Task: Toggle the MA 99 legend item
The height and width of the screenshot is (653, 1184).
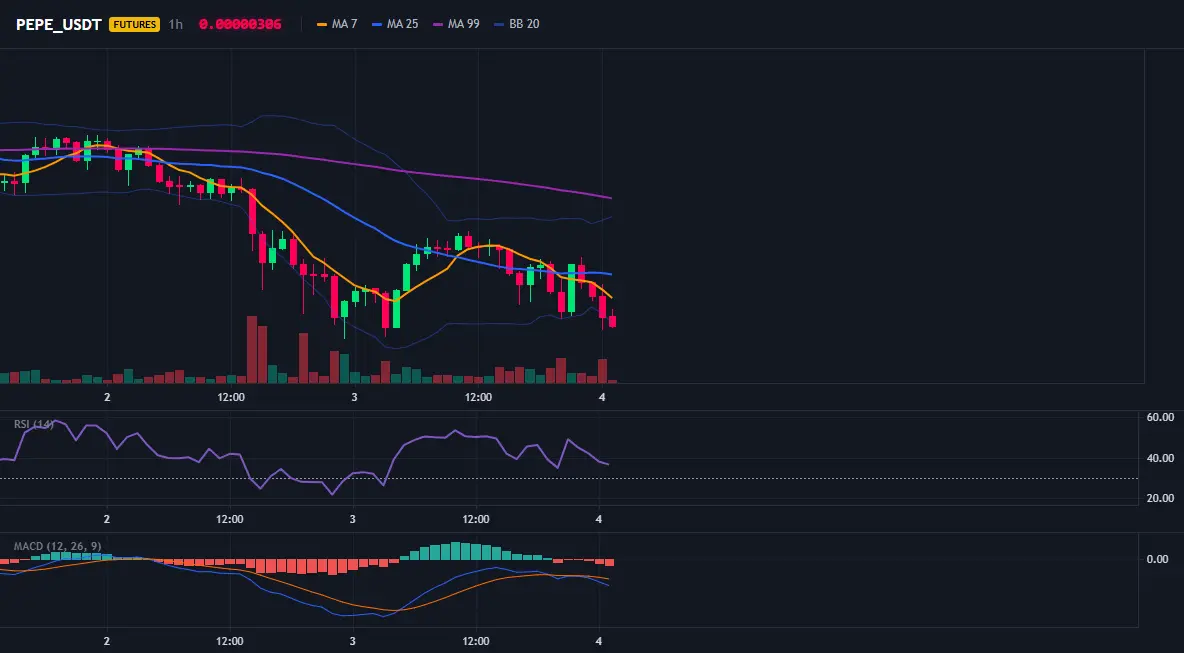Action: tap(456, 24)
